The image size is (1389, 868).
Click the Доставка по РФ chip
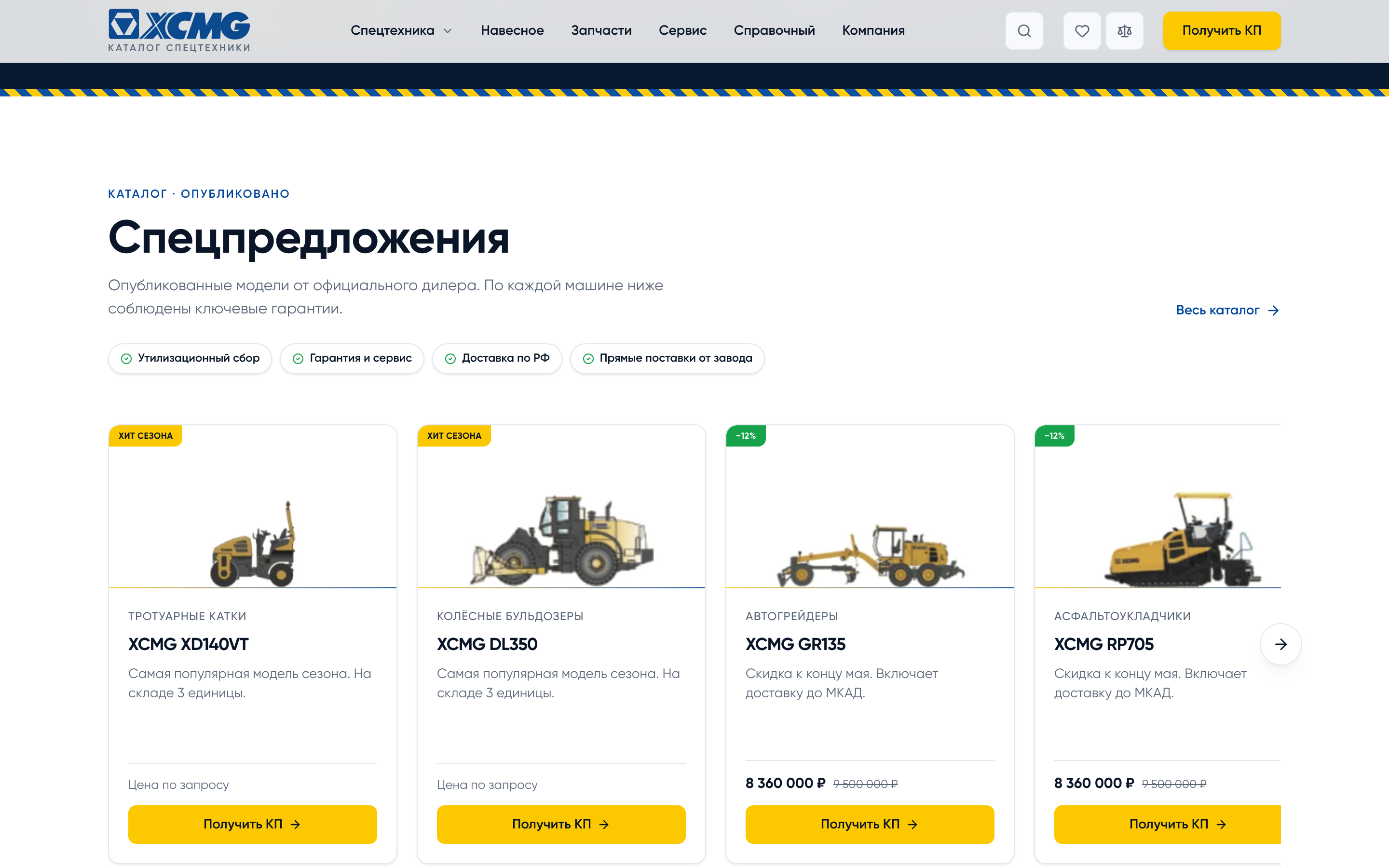click(x=497, y=358)
